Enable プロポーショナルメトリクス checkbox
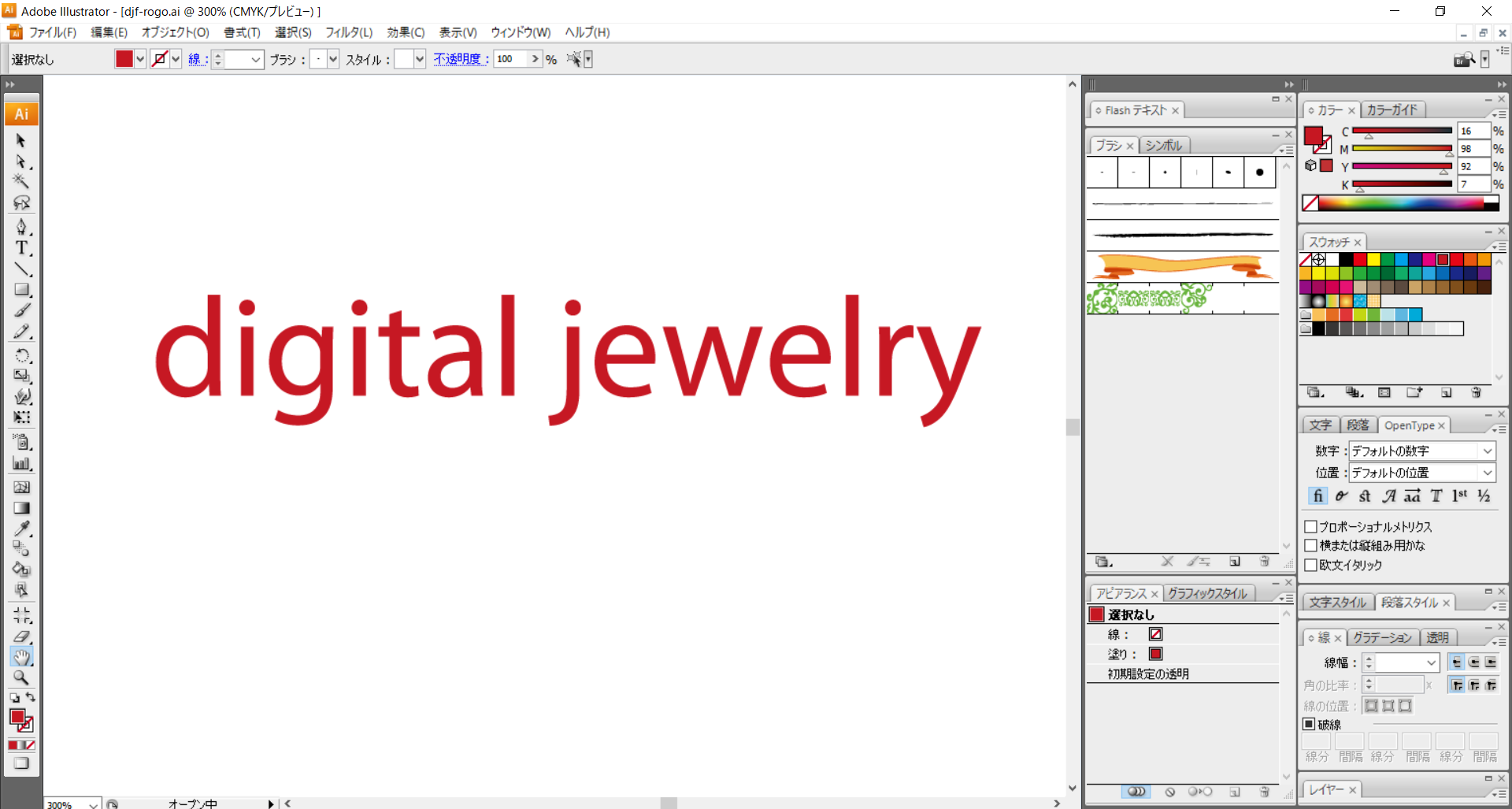 1310,526
